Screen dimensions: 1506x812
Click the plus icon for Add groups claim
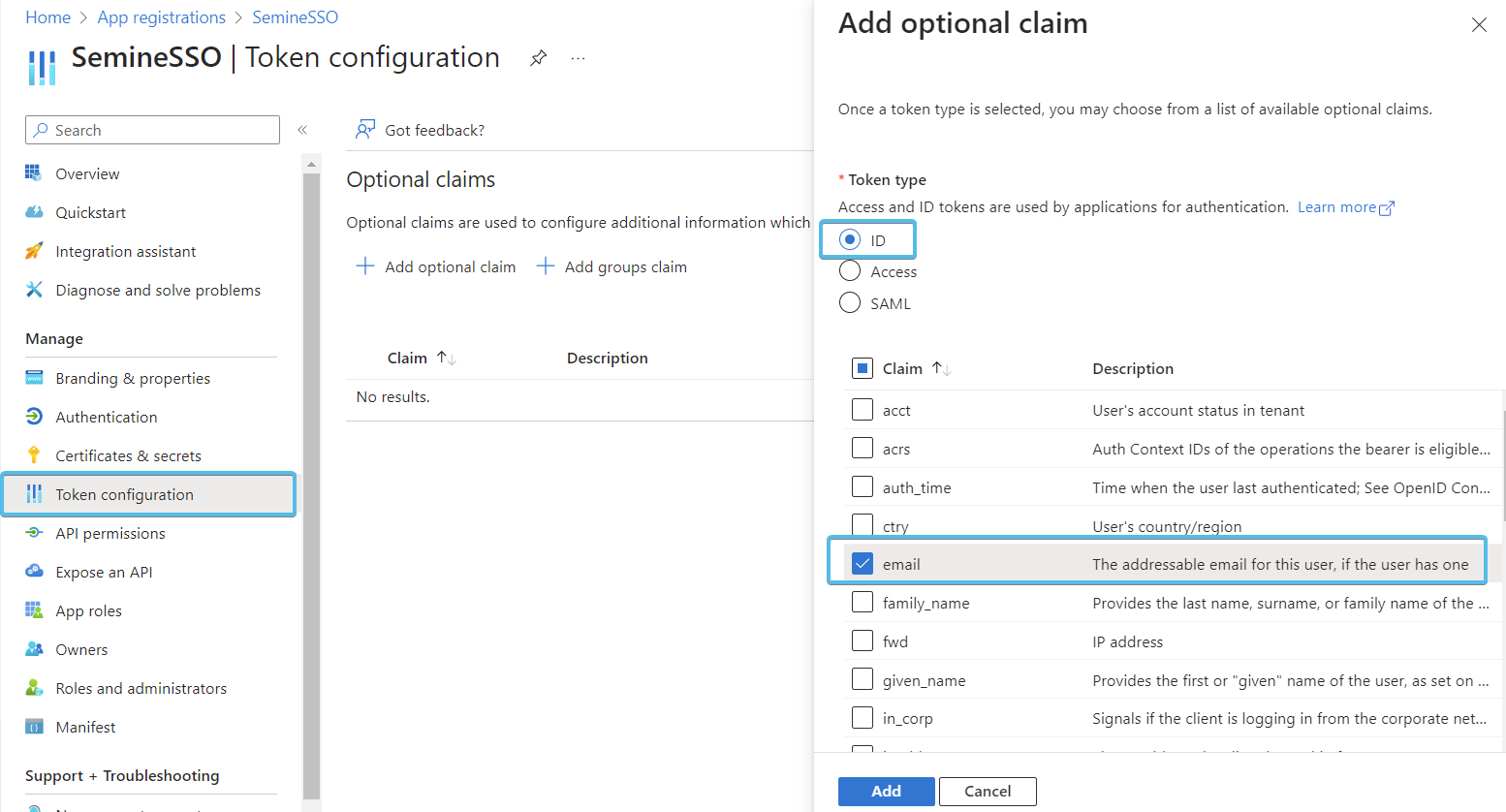[546, 266]
